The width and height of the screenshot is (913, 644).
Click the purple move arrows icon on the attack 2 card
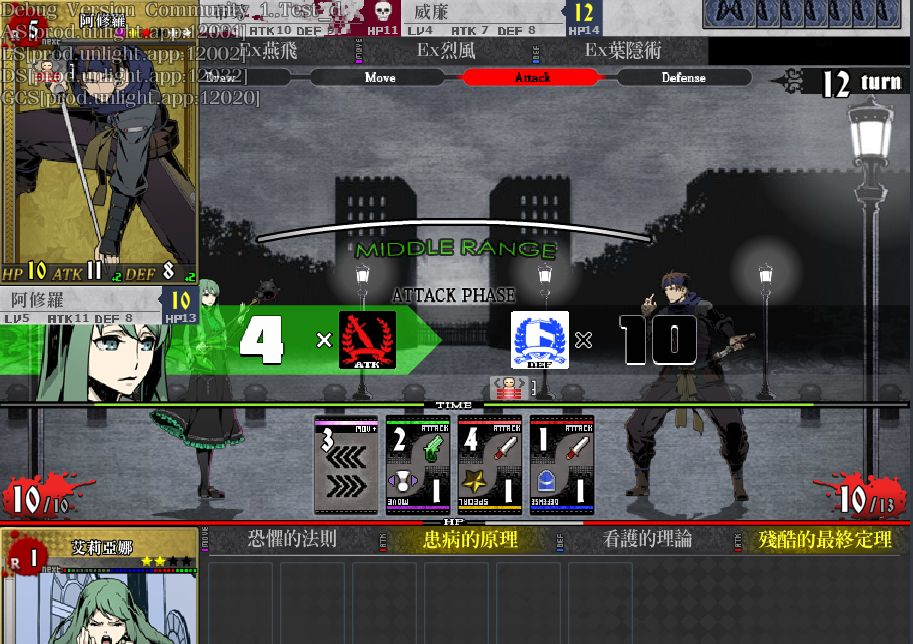(x=402, y=481)
